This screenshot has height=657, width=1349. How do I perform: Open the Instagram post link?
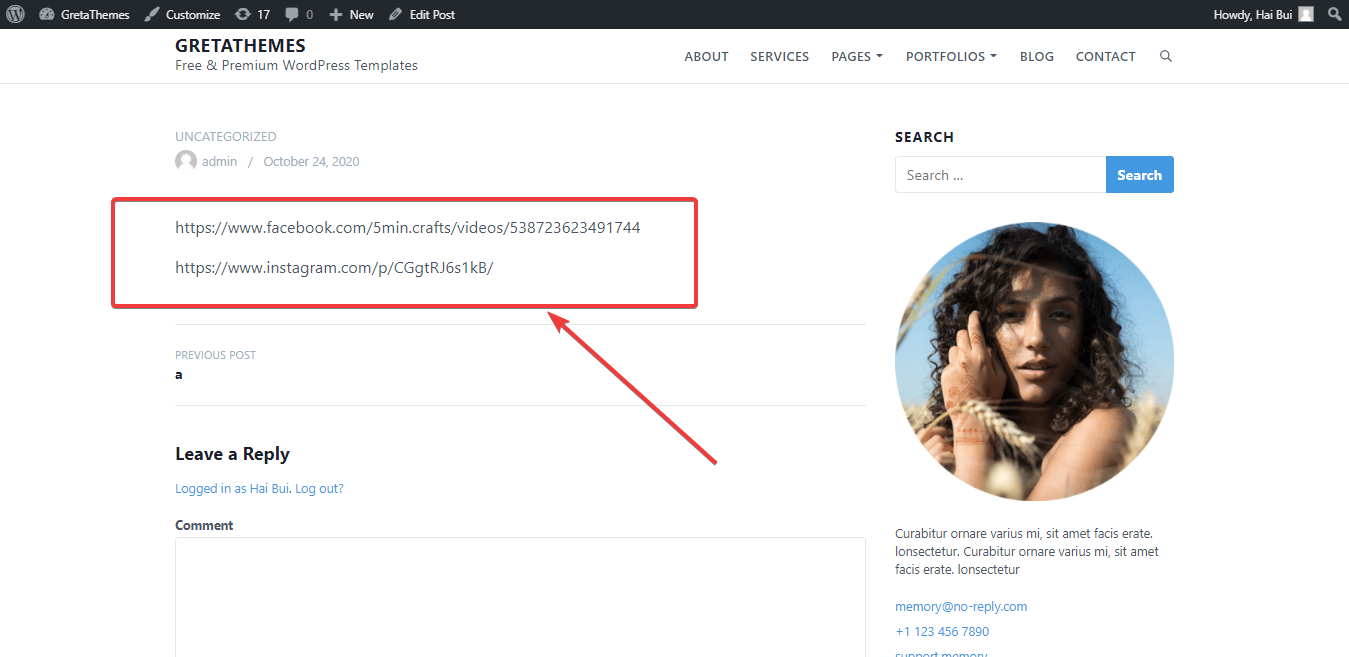[333, 267]
